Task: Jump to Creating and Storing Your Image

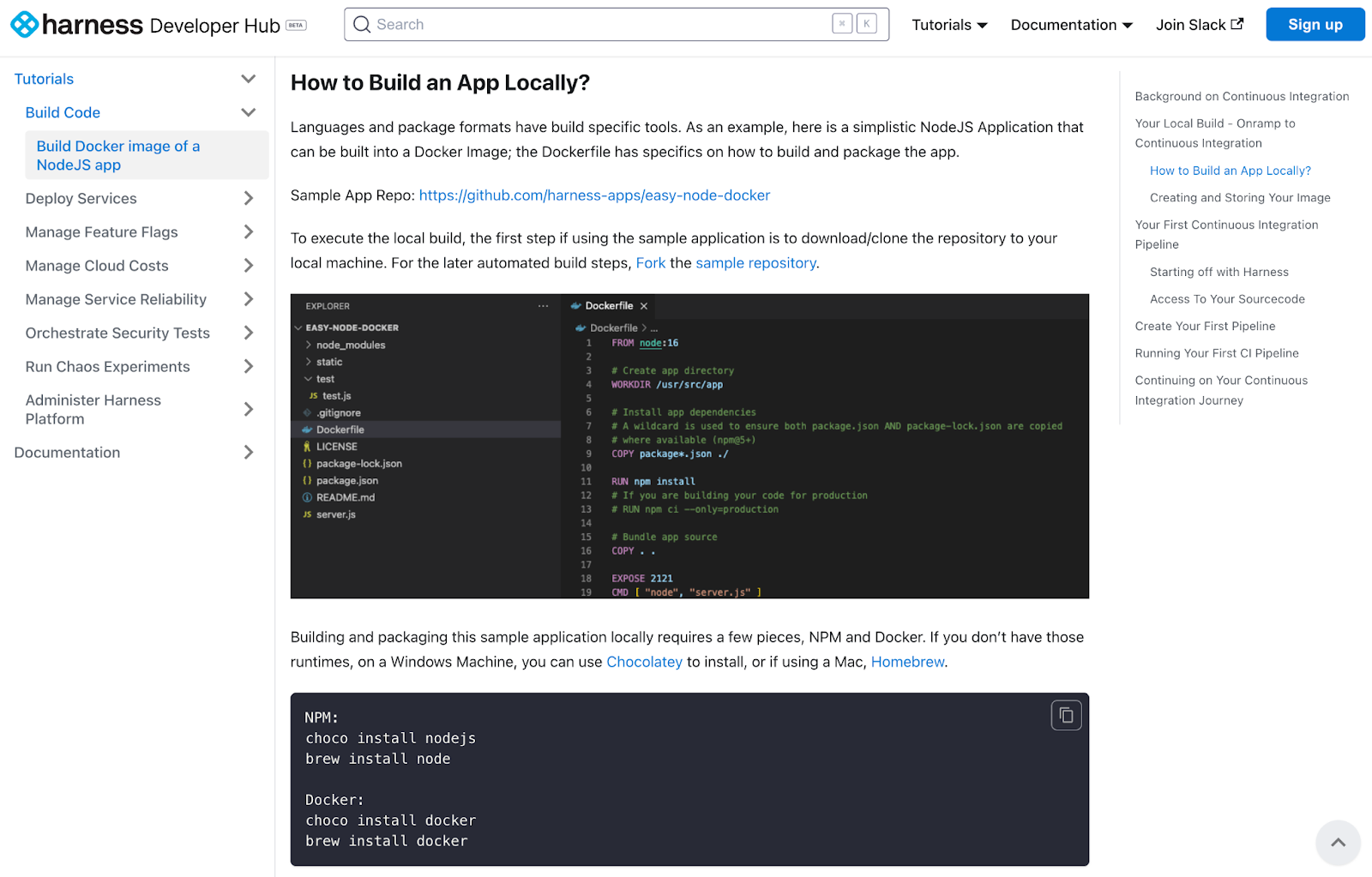Action: pos(1240,197)
